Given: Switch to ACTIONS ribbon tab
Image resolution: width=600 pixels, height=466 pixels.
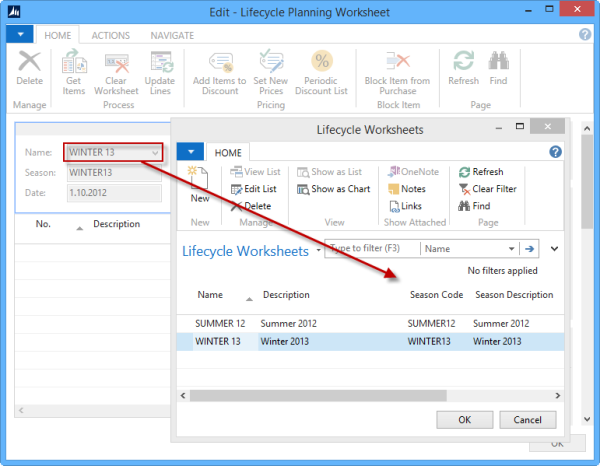Looking at the screenshot, I should 111,36.
